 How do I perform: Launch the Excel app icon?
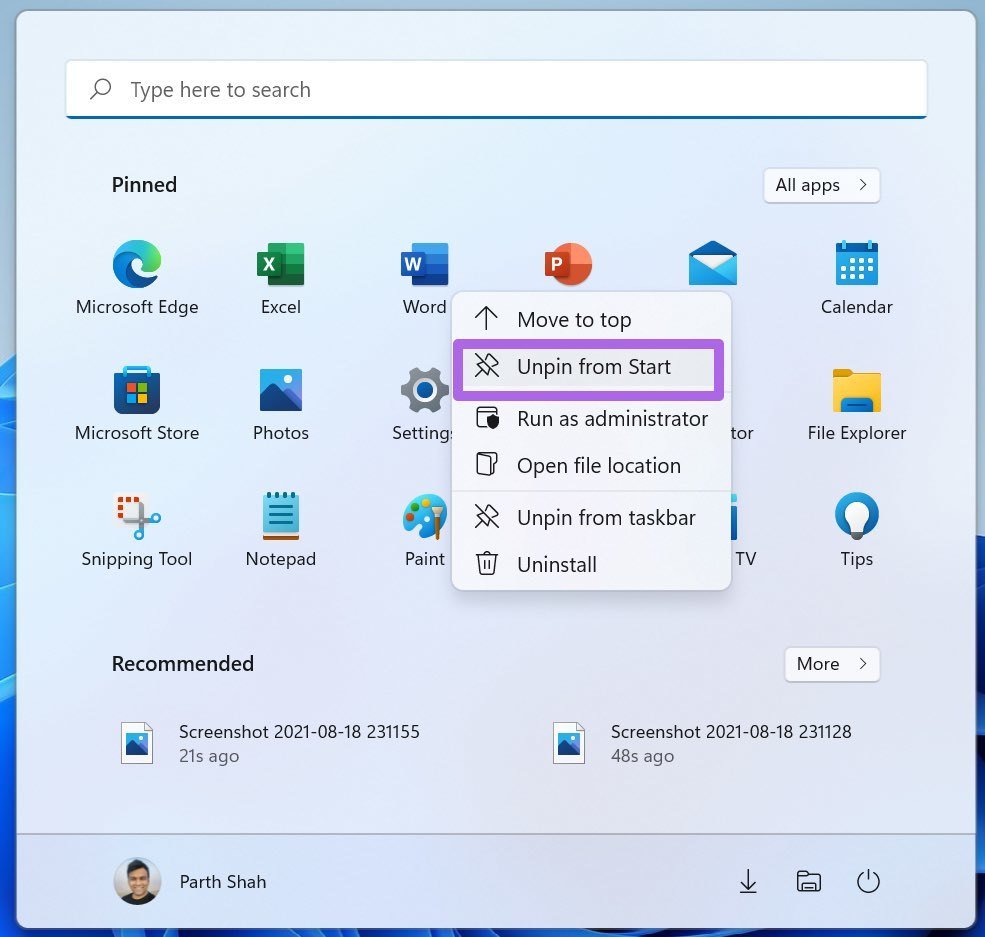pyautogui.click(x=280, y=266)
